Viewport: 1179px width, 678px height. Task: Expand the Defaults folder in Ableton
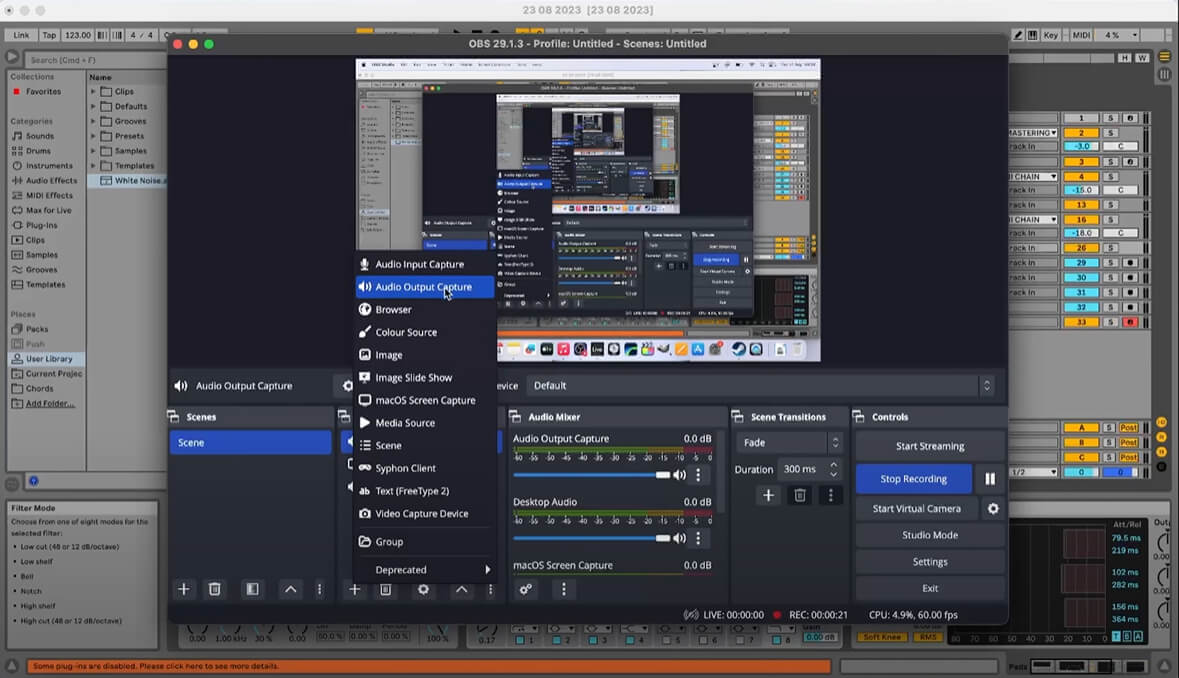pyautogui.click(x=93, y=107)
